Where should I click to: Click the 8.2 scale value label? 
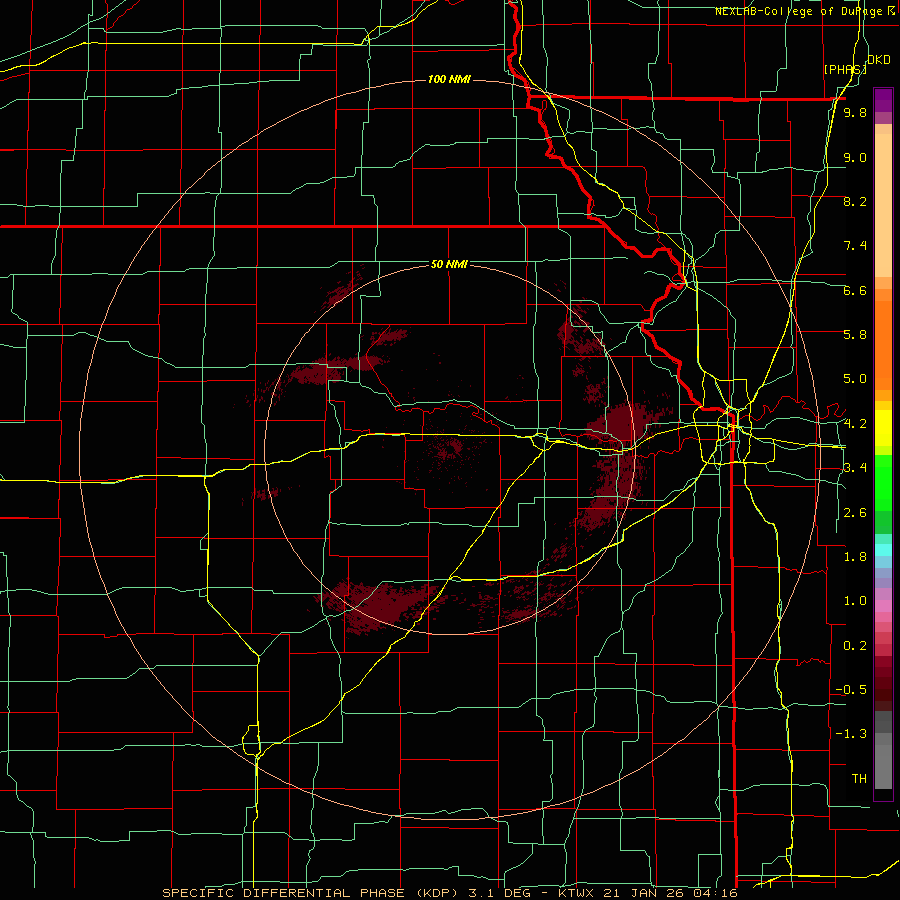[x=855, y=201]
